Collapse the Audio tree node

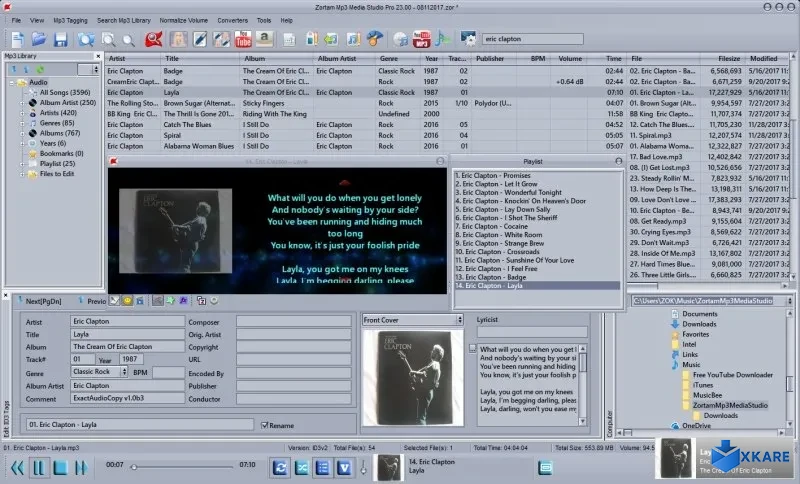coord(12,82)
